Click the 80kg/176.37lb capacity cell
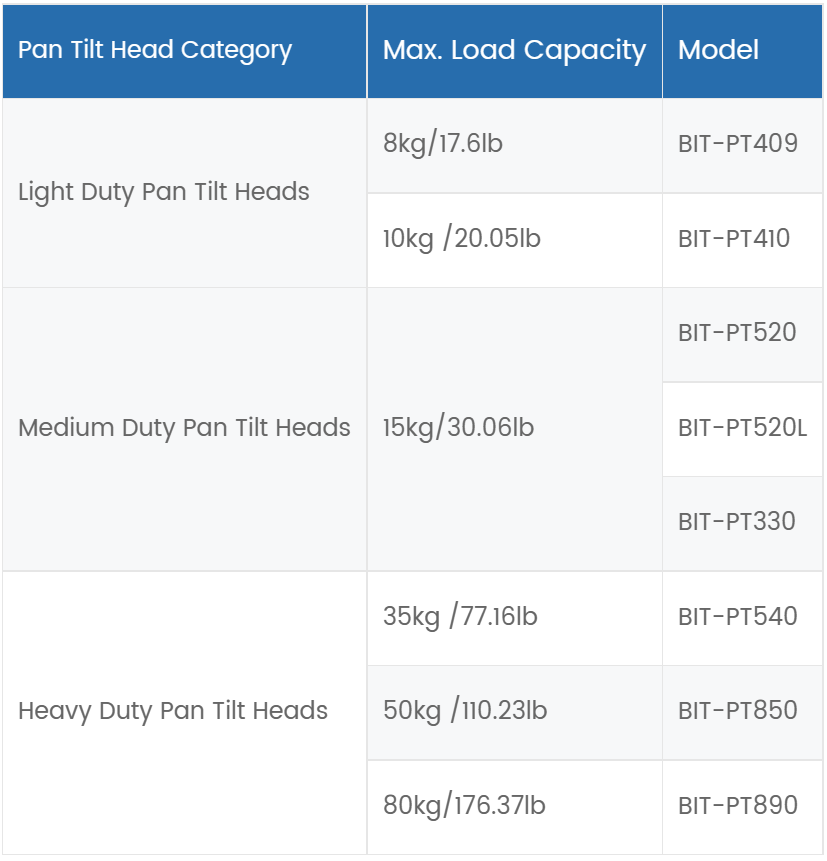 pos(515,807)
